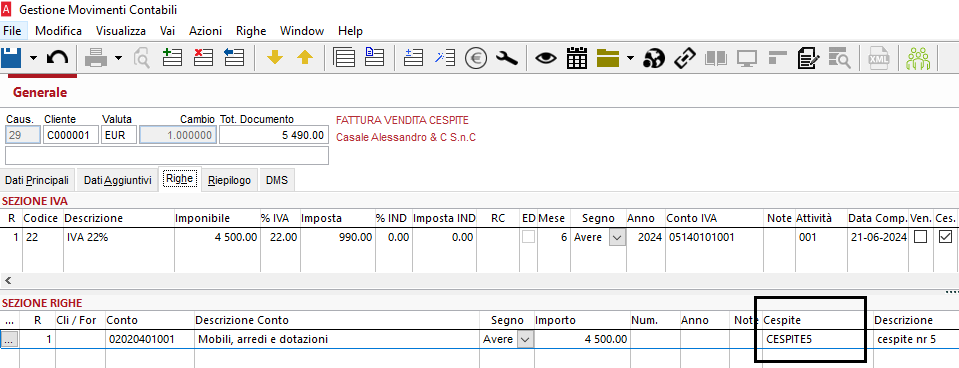Click the print preview magnifier icon
This screenshot has height=368, width=959.
click(142, 58)
